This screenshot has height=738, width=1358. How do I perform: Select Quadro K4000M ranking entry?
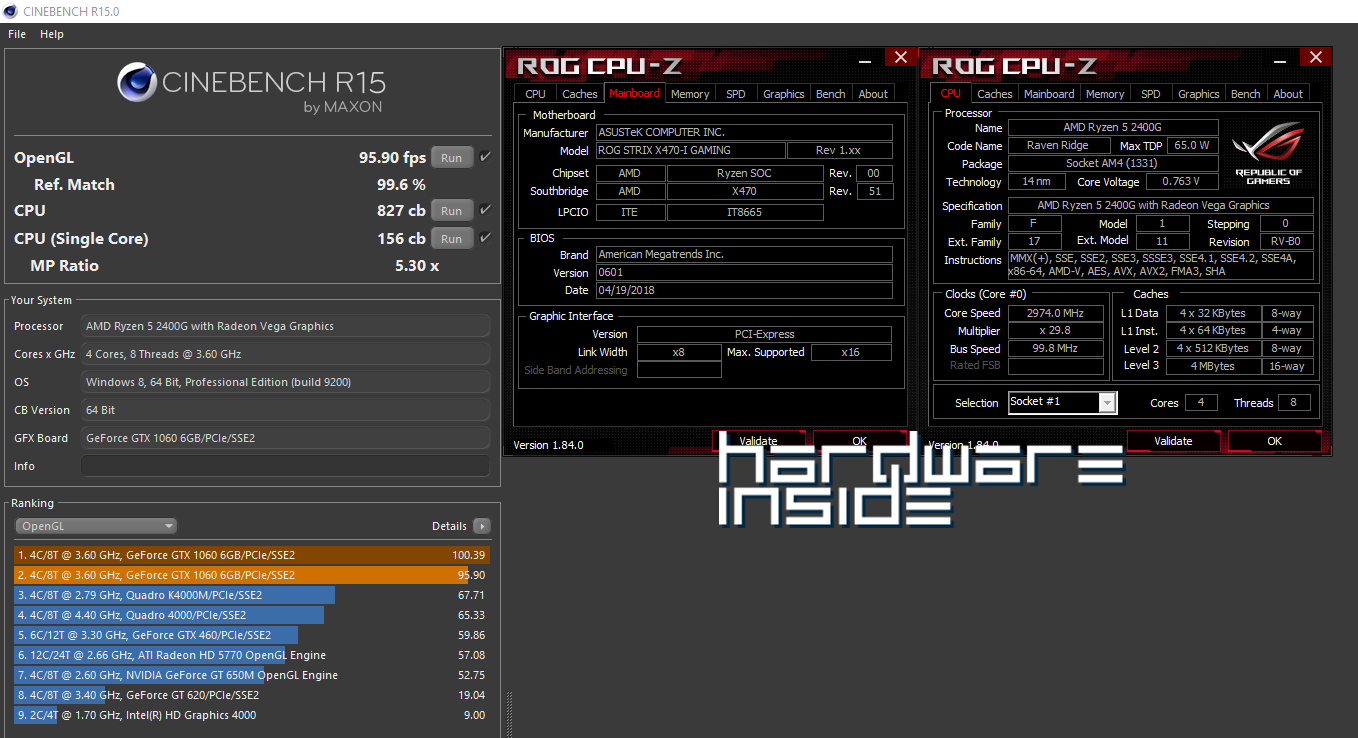(x=252, y=595)
